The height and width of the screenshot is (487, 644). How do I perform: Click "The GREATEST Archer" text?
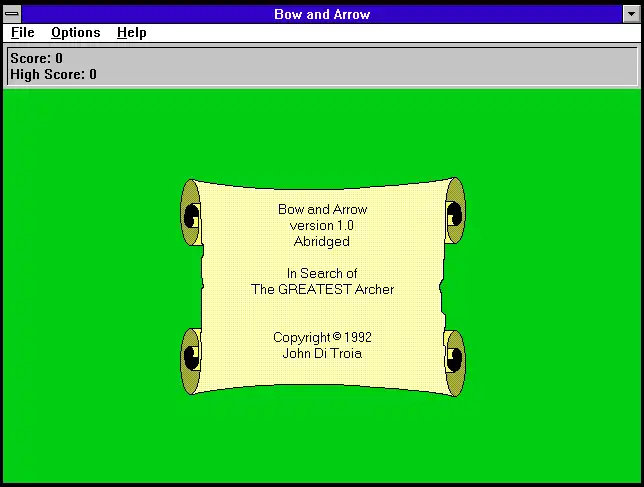(x=322, y=290)
